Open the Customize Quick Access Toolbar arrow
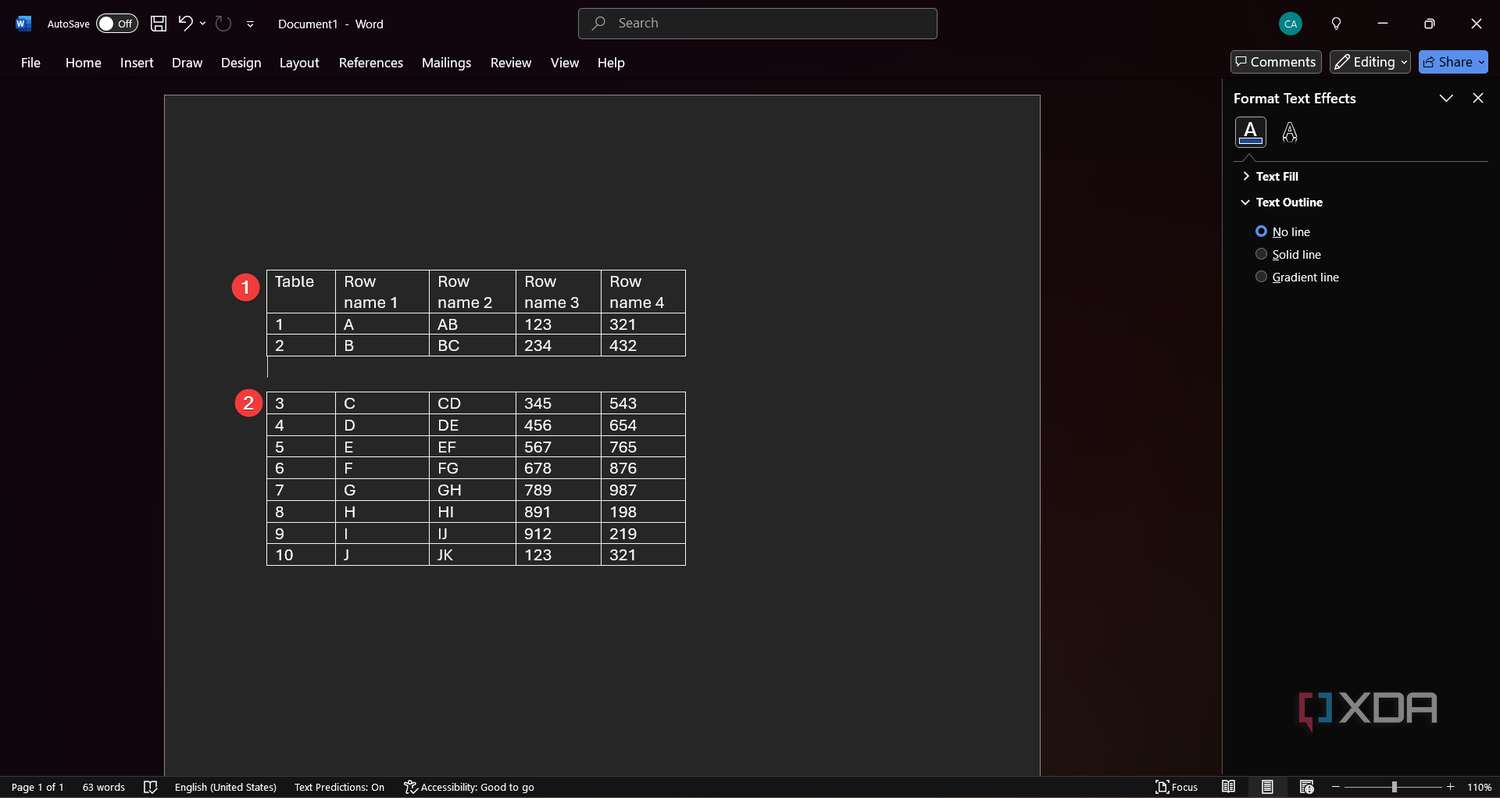1500x798 pixels. click(x=250, y=24)
